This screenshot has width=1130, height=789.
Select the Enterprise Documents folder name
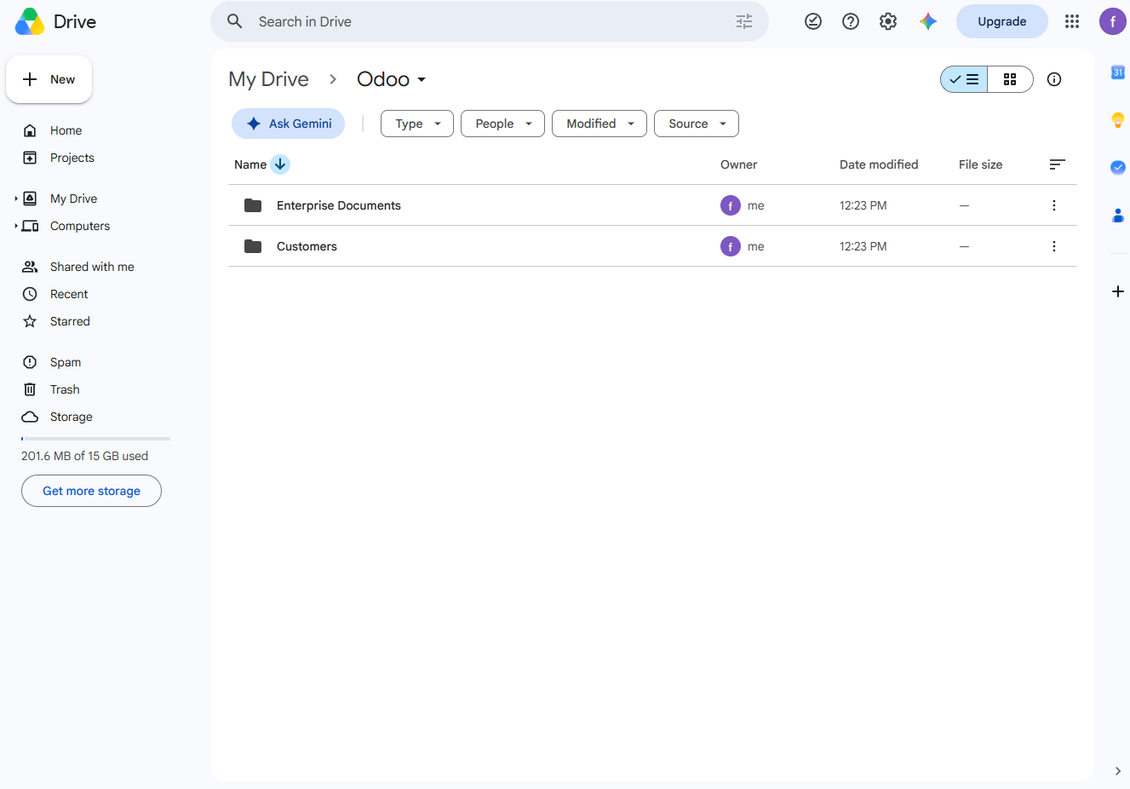[x=339, y=205]
